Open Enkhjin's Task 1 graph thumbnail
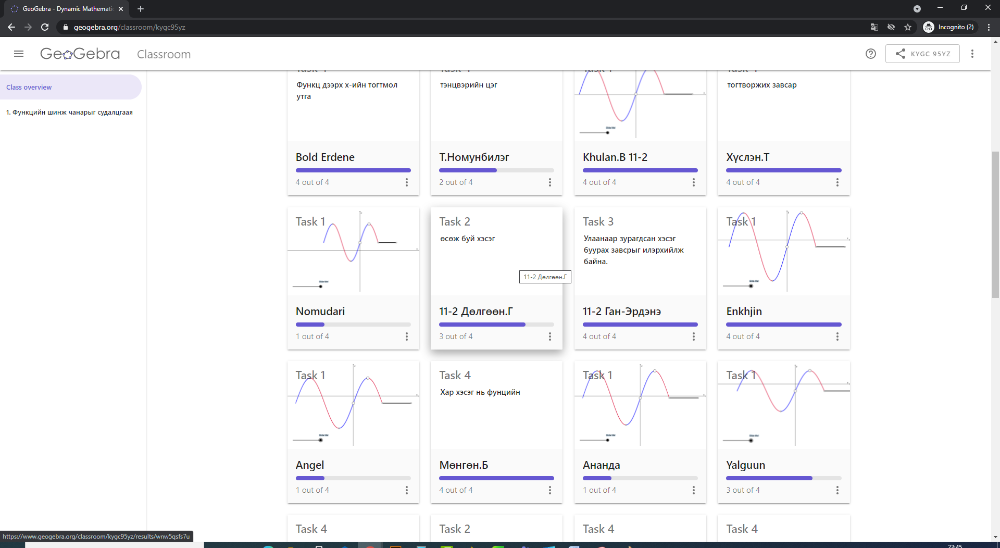This screenshot has height=548, width=1000. [784, 251]
